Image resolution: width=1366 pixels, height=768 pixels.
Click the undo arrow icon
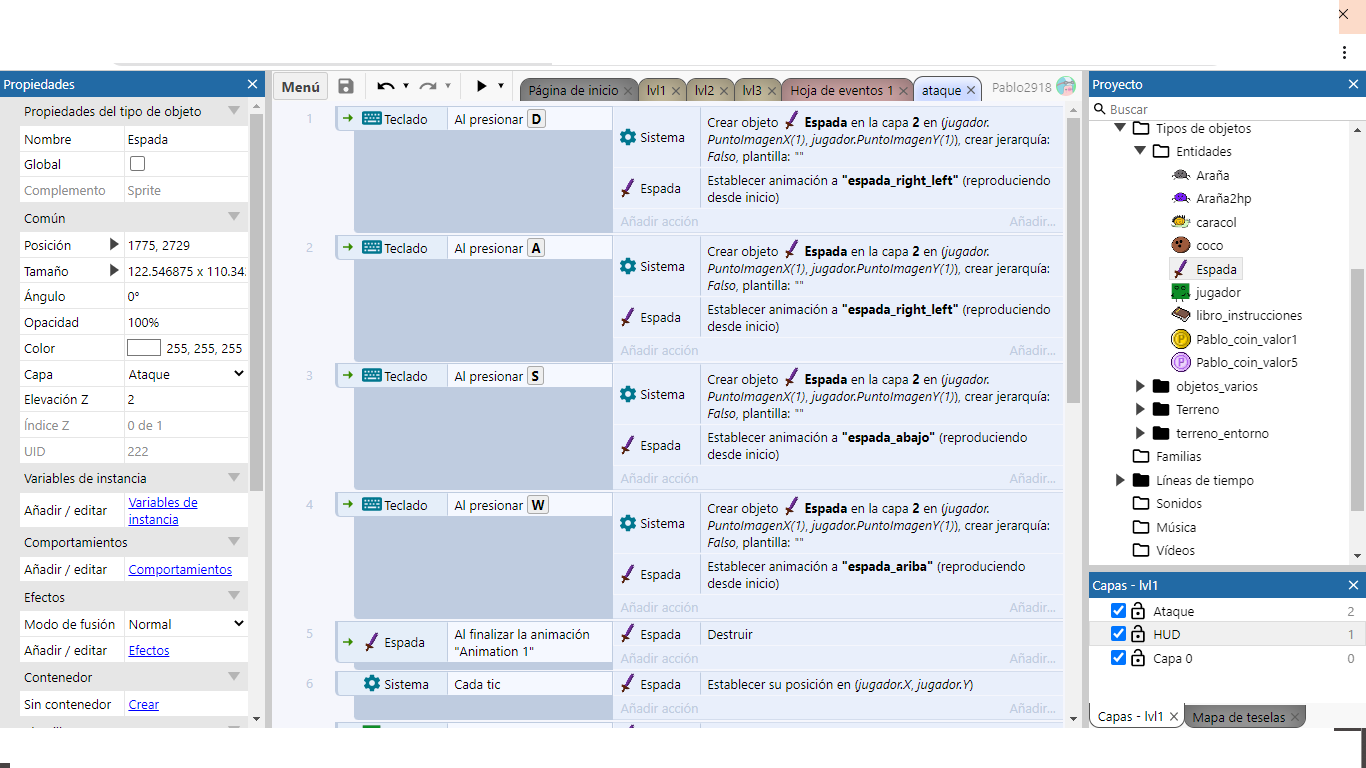click(x=385, y=87)
